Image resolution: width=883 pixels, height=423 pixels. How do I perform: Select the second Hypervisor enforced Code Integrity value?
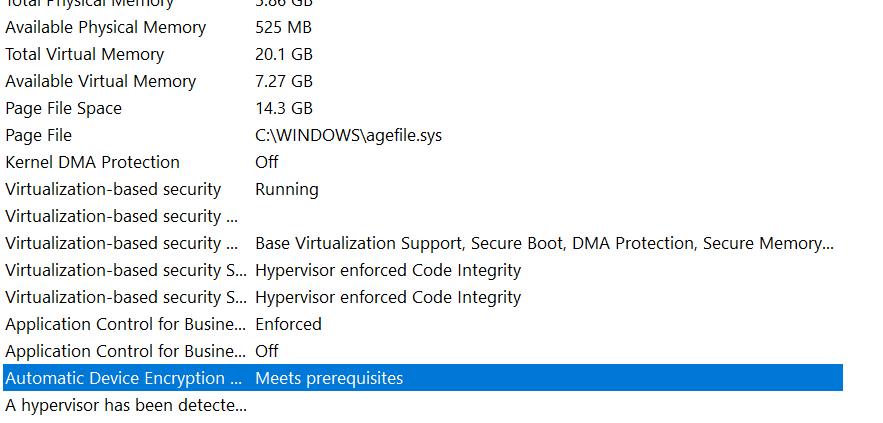(x=388, y=297)
